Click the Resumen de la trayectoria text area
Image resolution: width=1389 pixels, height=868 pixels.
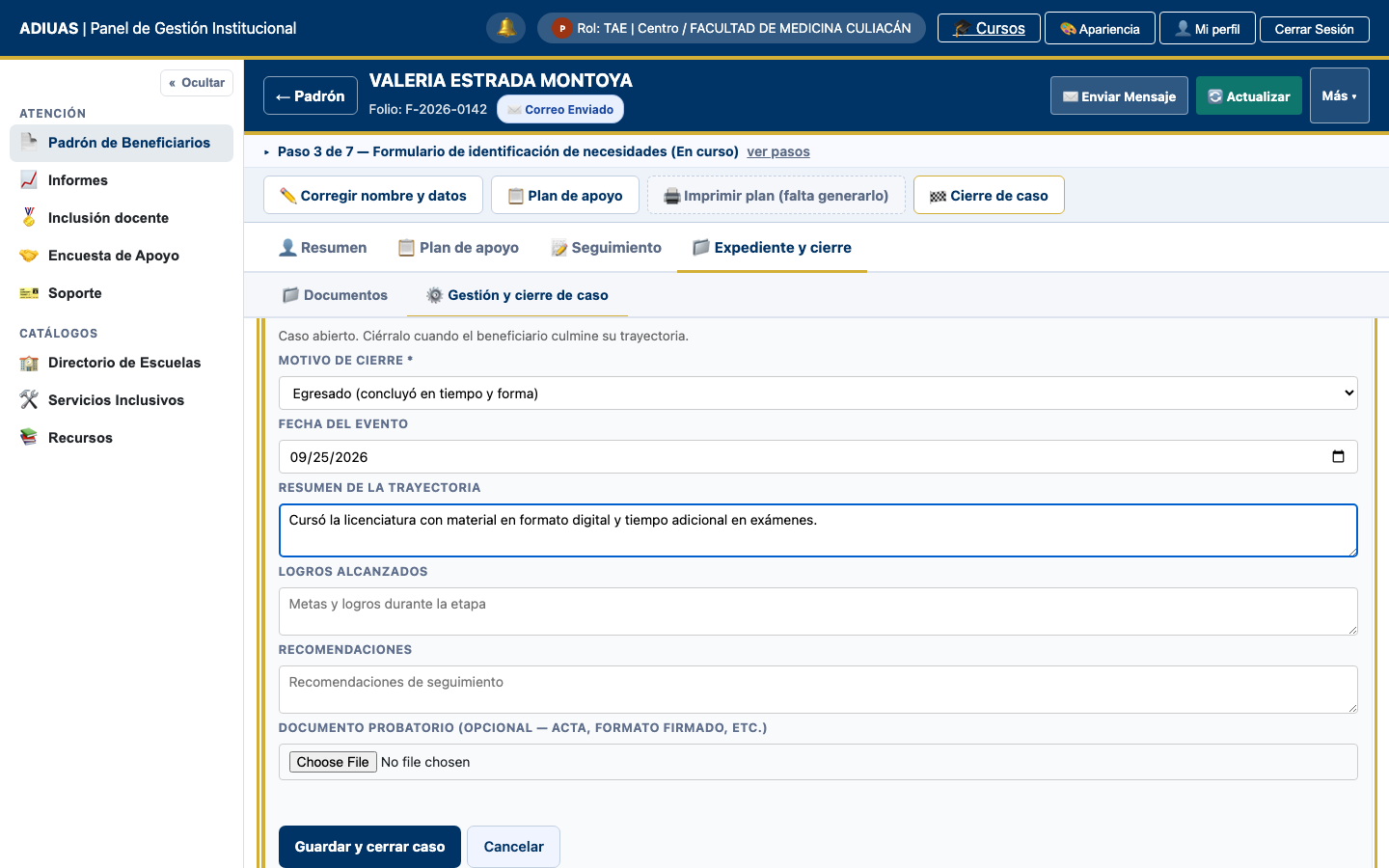point(818,530)
